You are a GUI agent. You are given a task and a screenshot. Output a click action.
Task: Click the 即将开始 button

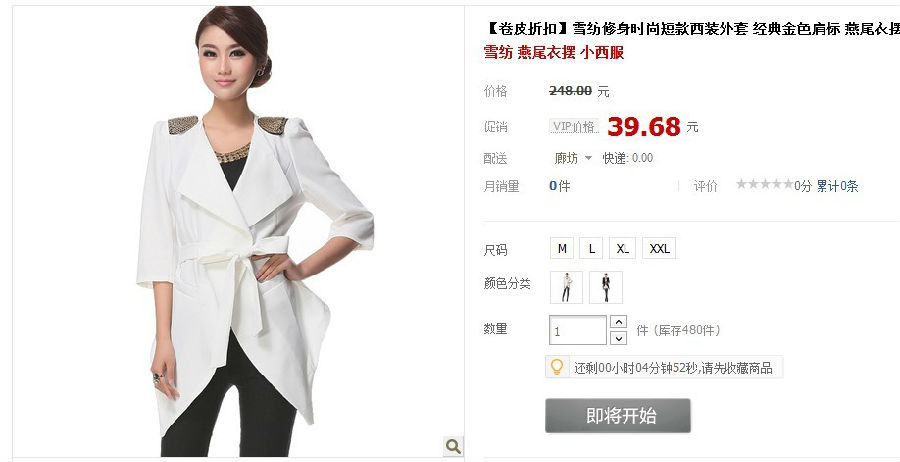pyautogui.click(x=618, y=416)
